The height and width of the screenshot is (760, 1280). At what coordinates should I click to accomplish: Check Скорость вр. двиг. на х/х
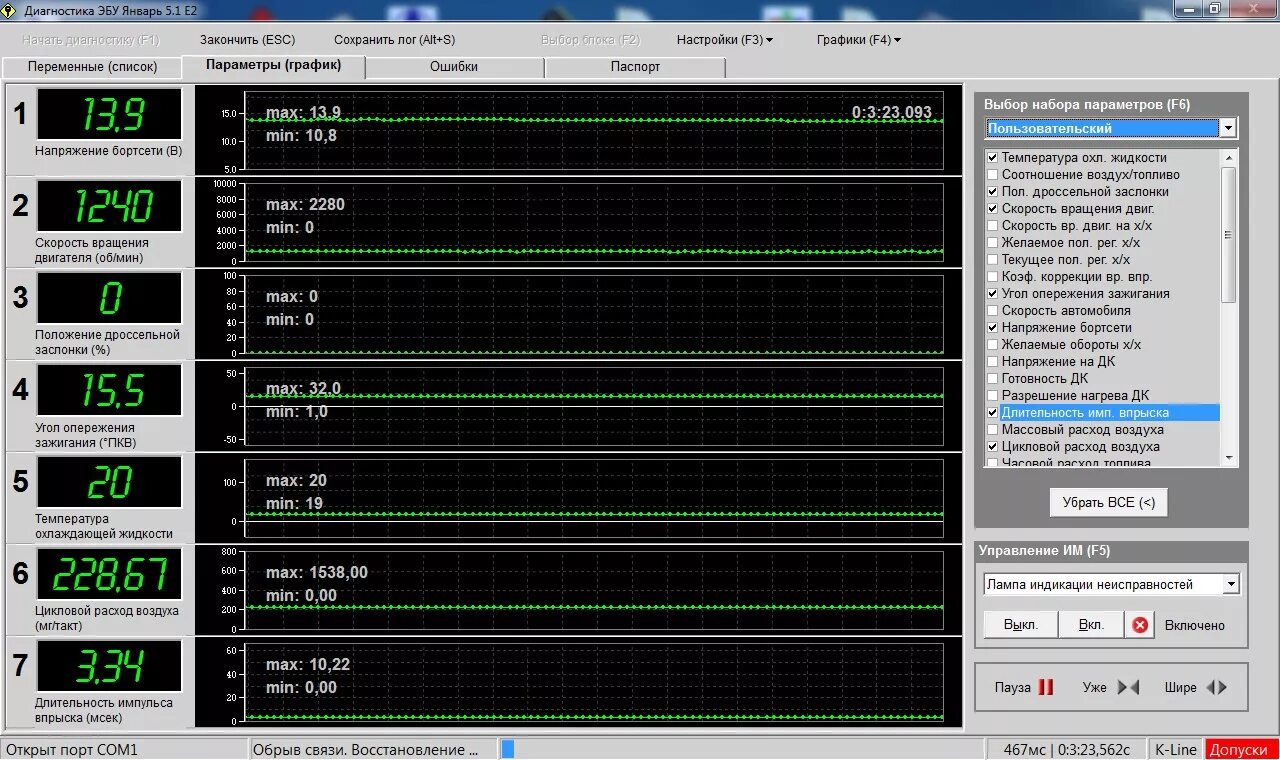pos(993,226)
